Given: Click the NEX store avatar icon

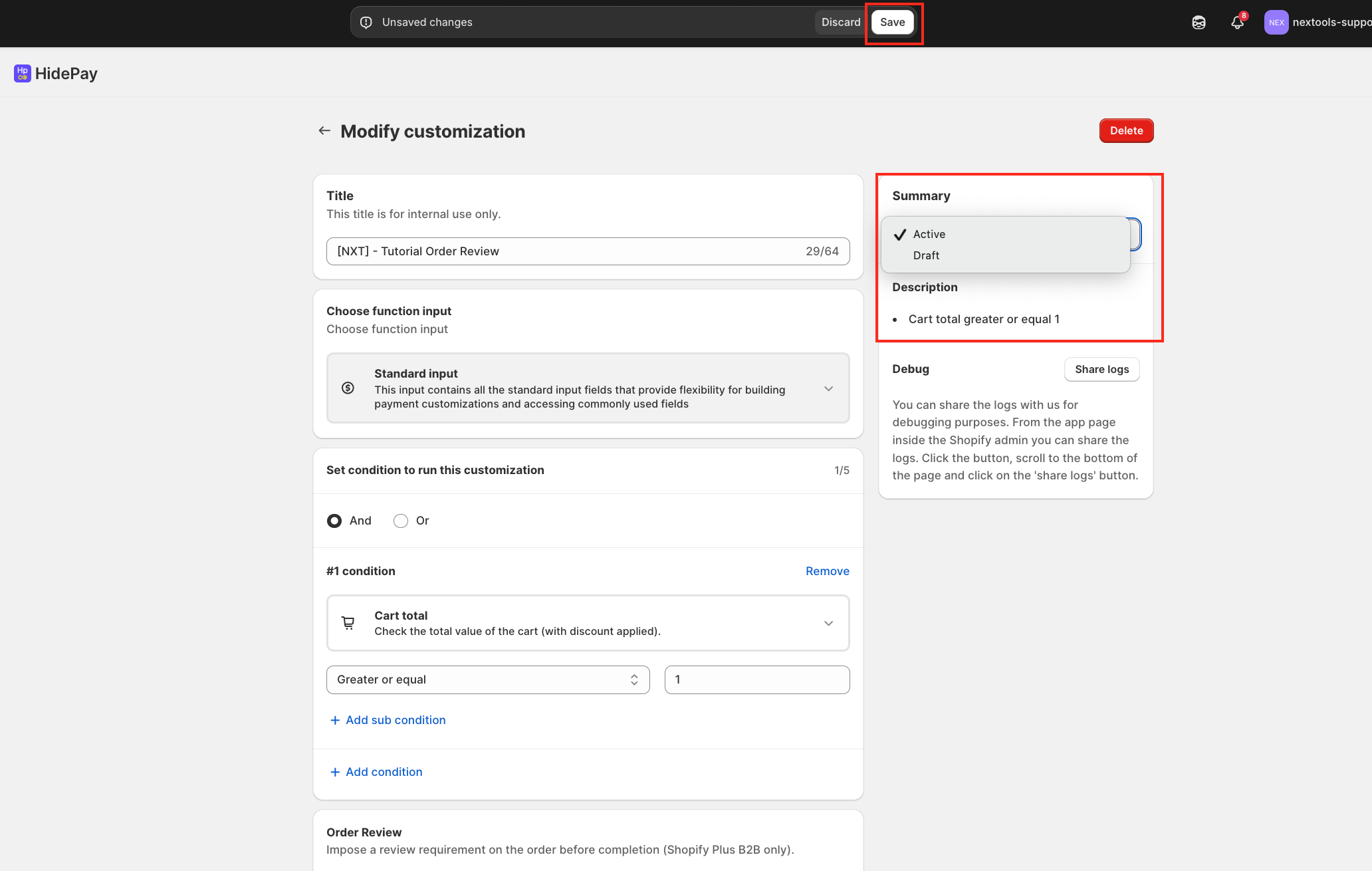Looking at the screenshot, I should [1276, 23].
